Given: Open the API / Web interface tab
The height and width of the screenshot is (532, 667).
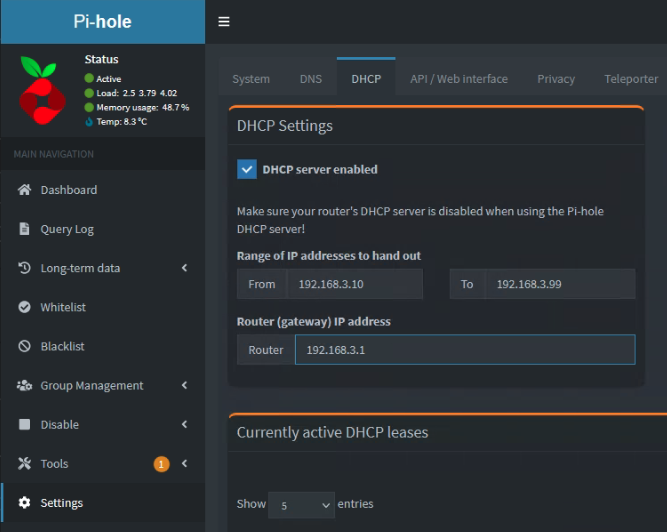Looking at the screenshot, I should [x=459, y=79].
